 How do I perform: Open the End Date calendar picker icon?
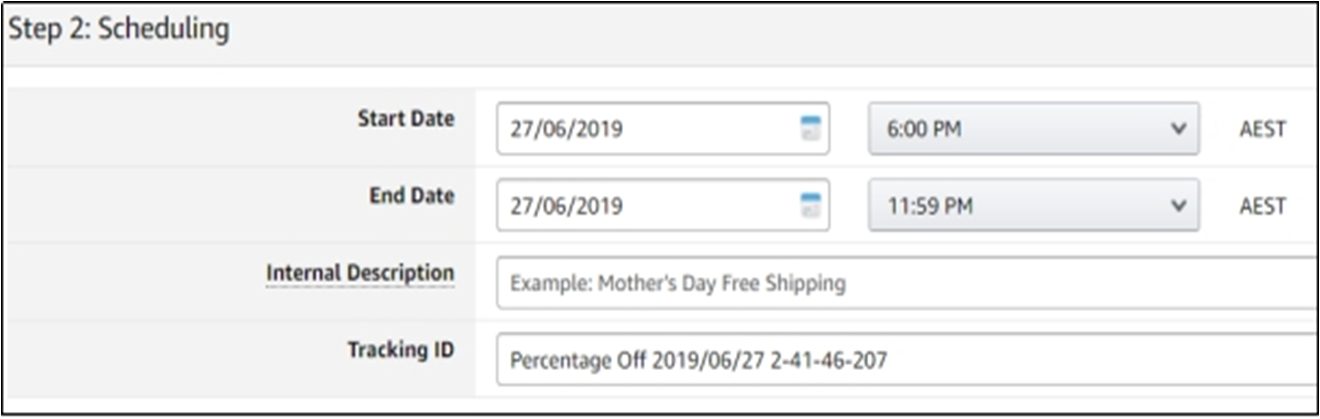[810, 205]
